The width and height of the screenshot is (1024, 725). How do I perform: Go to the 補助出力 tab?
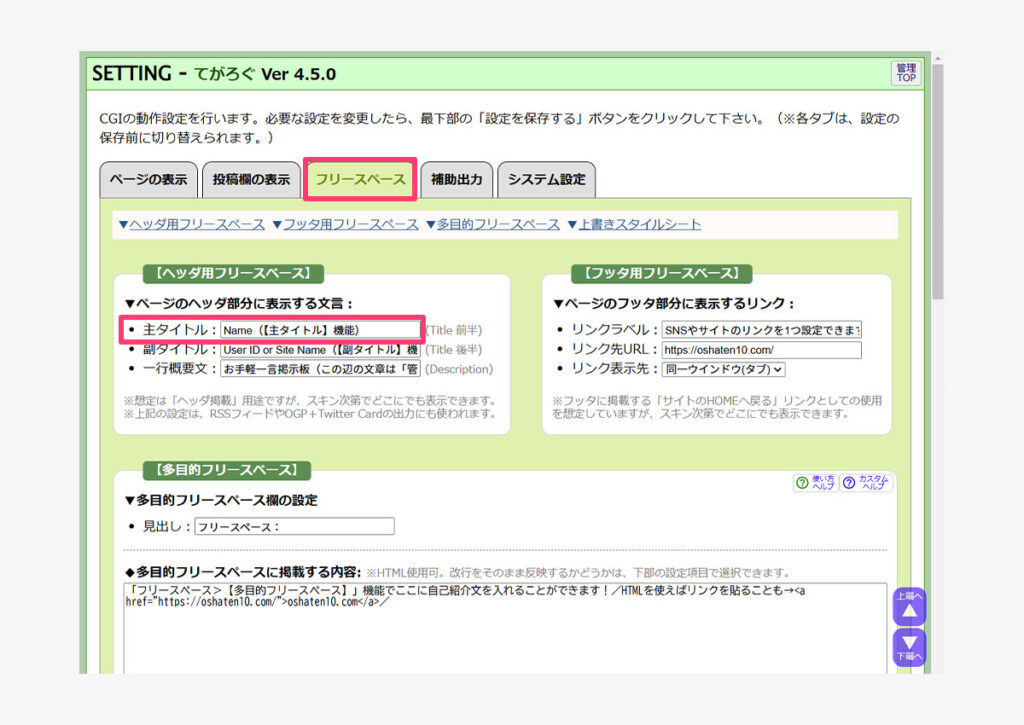coord(456,180)
